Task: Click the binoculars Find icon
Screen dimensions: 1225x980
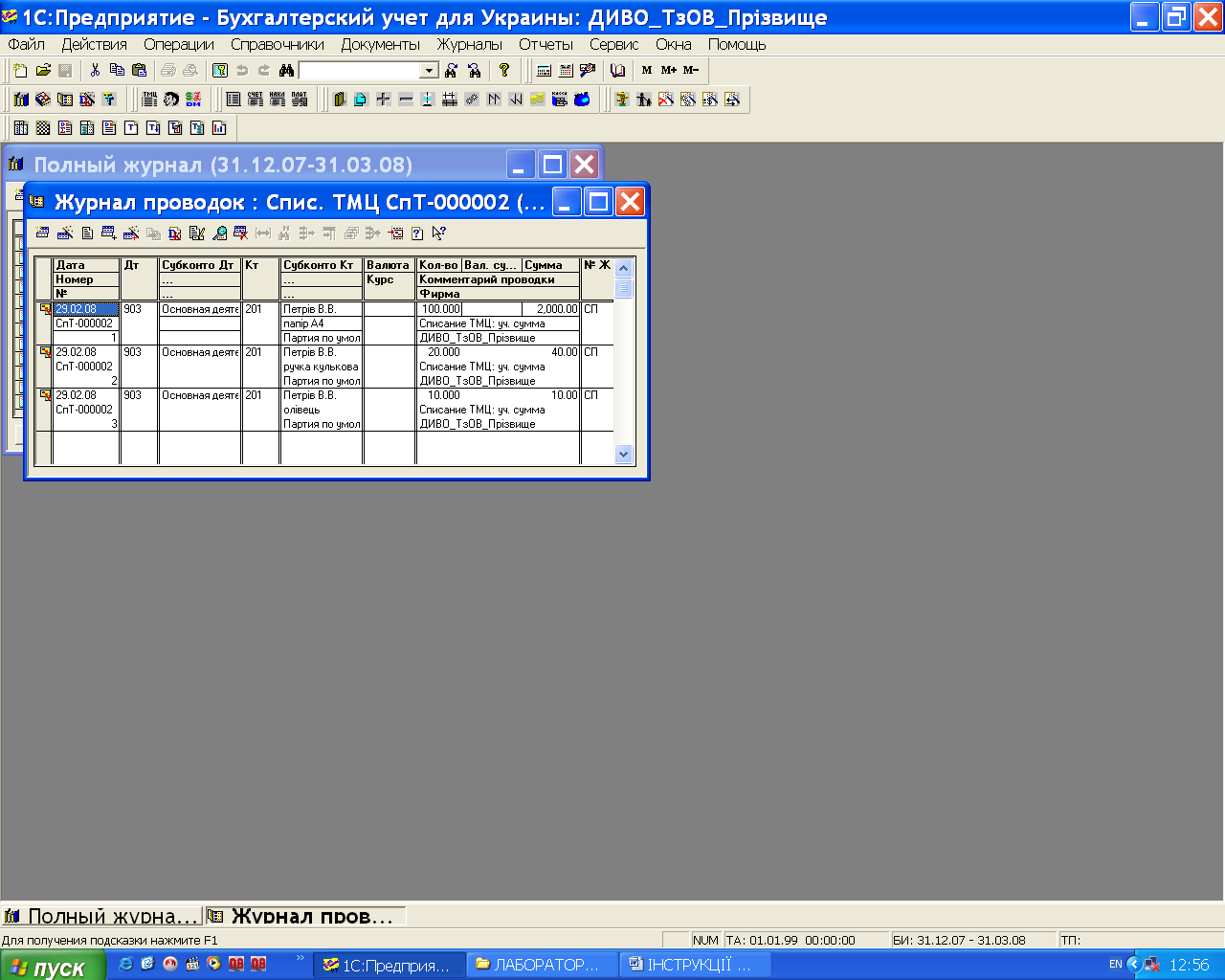Action: tap(286, 70)
